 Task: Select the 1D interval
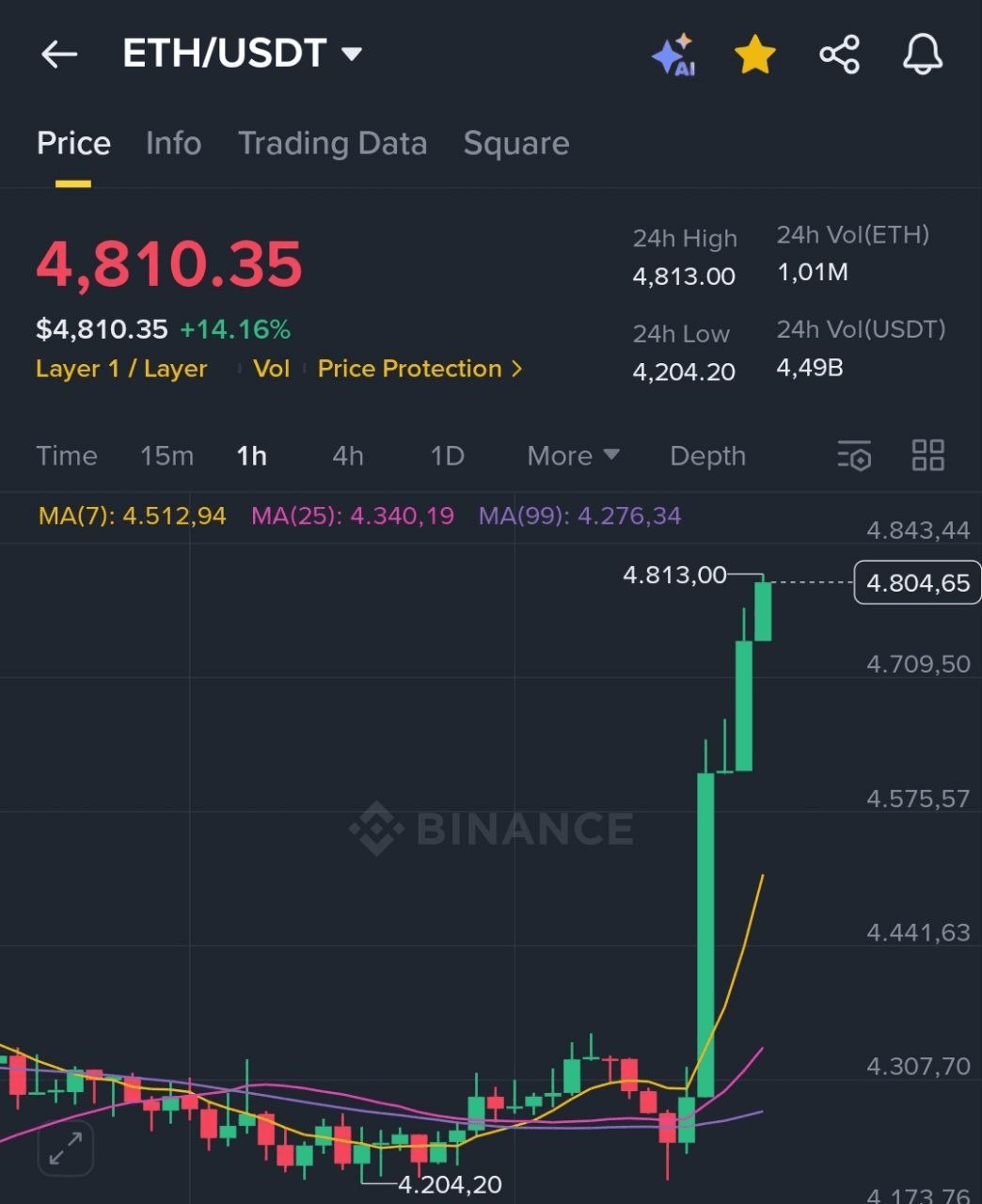pyautogui.click(x=448, y=456)
